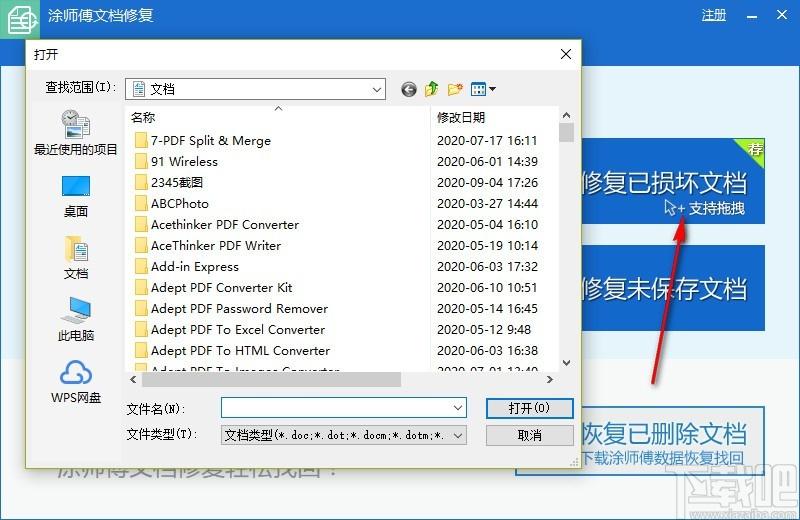Viewport: 800px width, 520px height.
Task: Click date 2020-06-03 17:32
Action: point(487,266)
